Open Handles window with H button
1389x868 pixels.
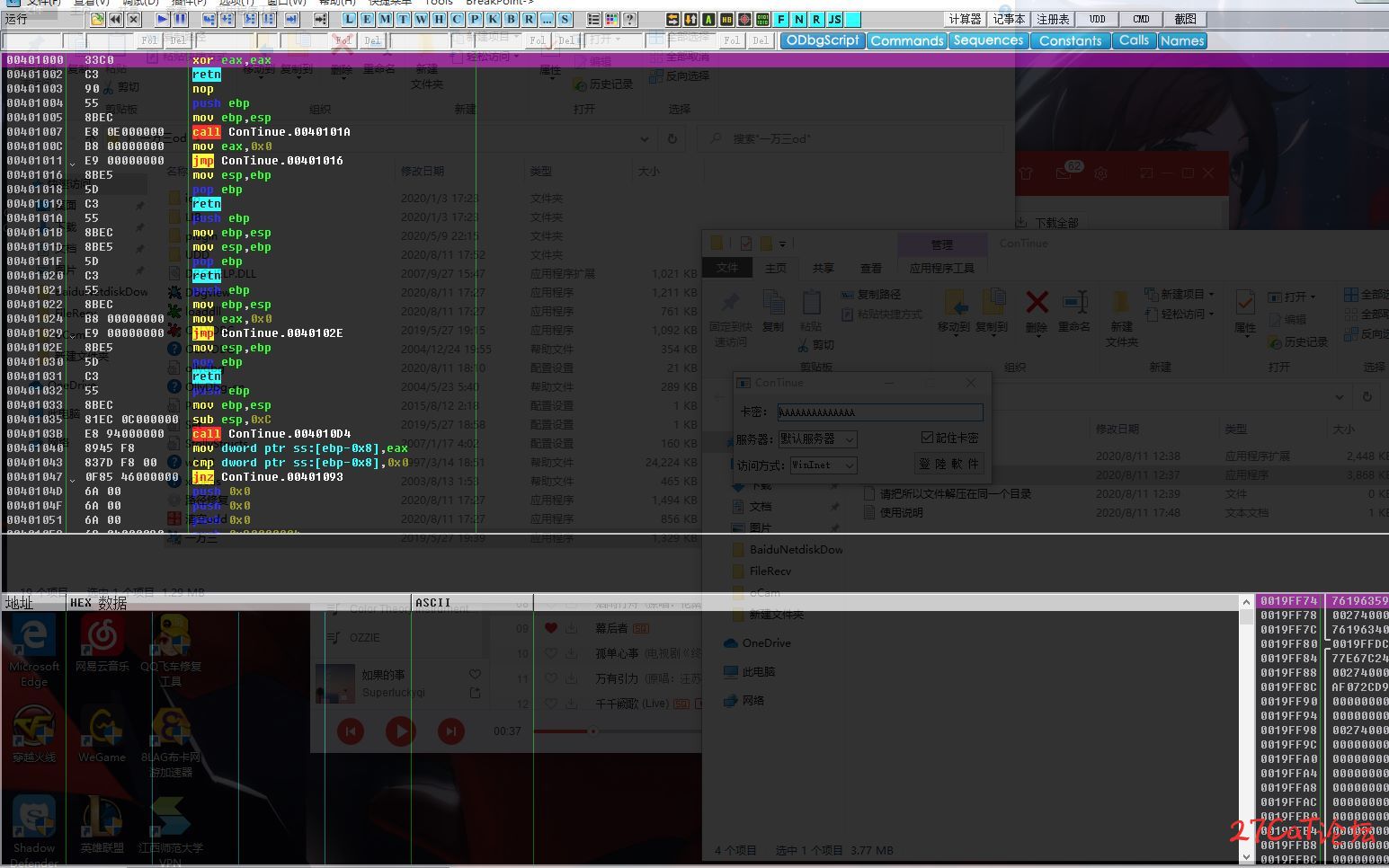440,19
